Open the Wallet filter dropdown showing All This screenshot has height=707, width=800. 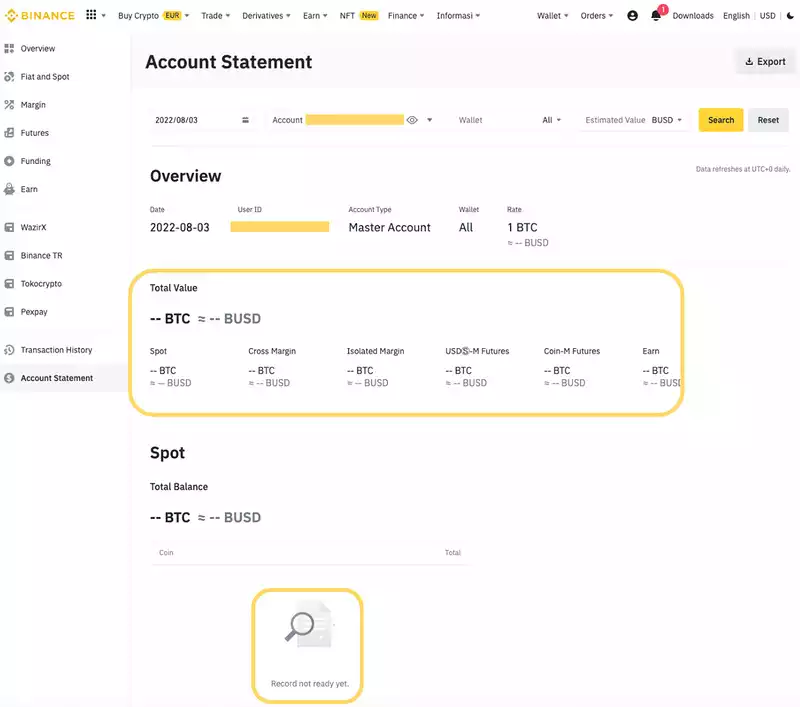click(x=551, y=119)
